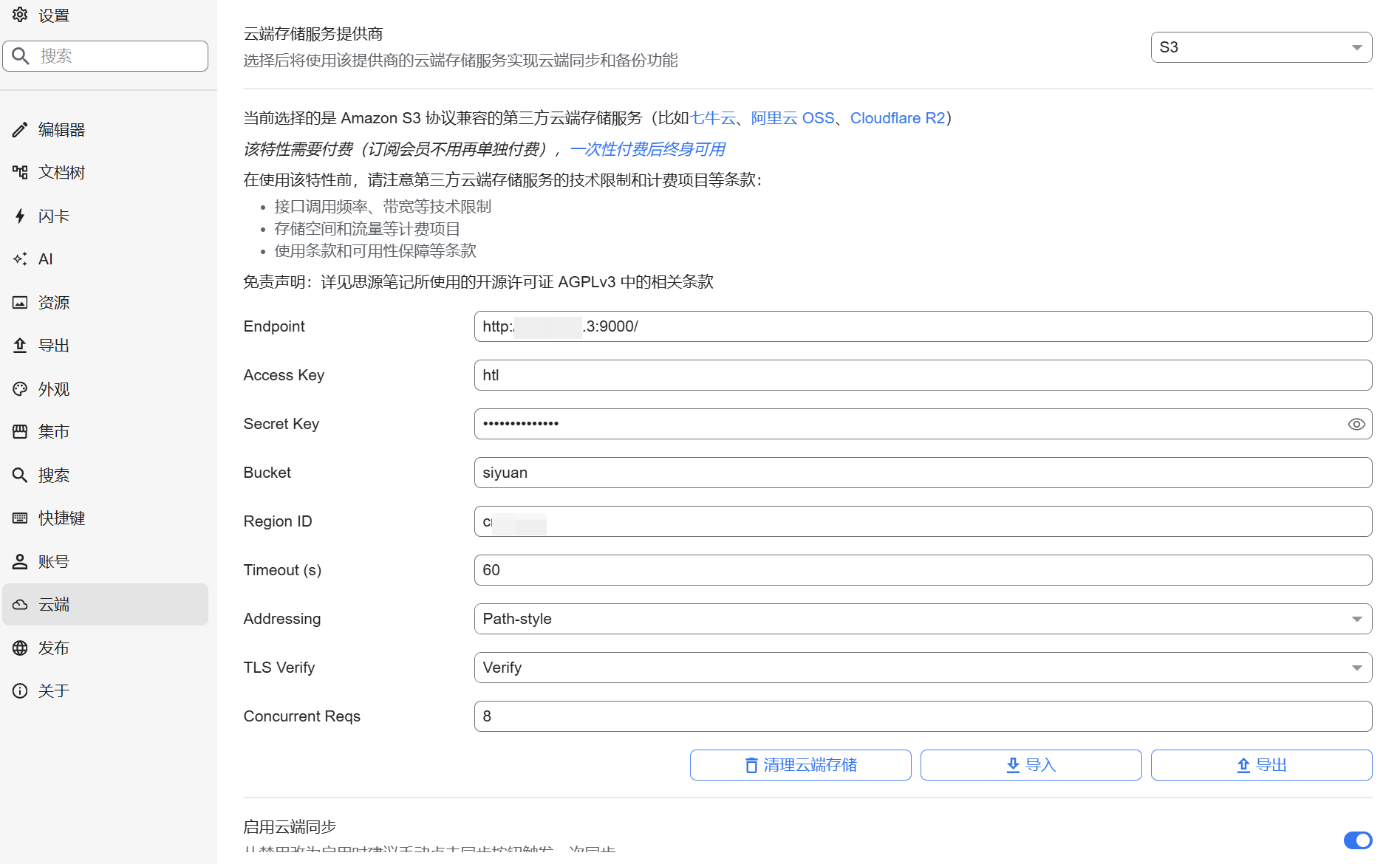The width and height of the screenshot is (1400, 864).
Task: Open AI settings tab
Action: 106,259
